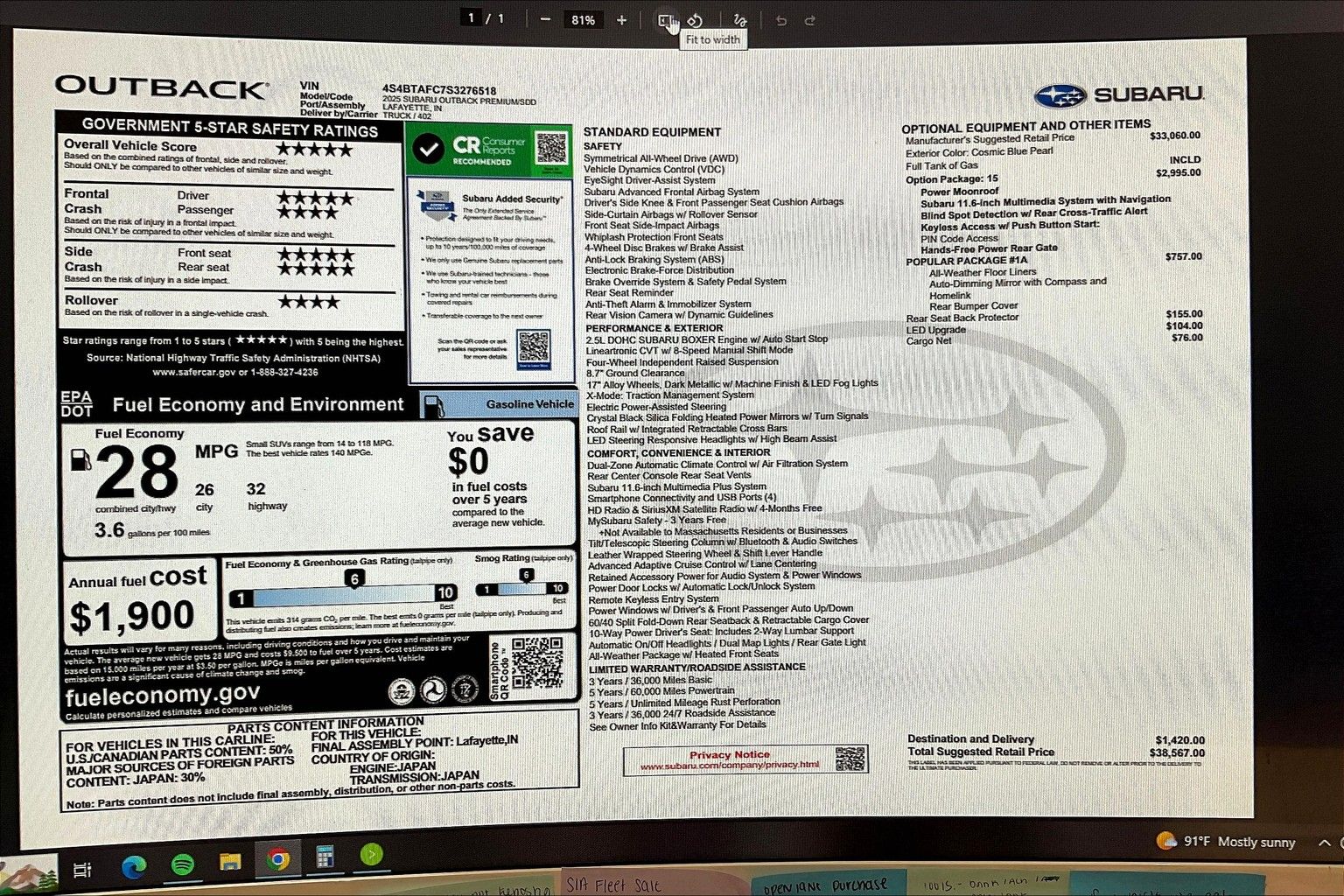The height and width of the screenshot is (896, 1344).
Task: Click the STANDARD EQUIPMENT heading
Action: (652, 132)
